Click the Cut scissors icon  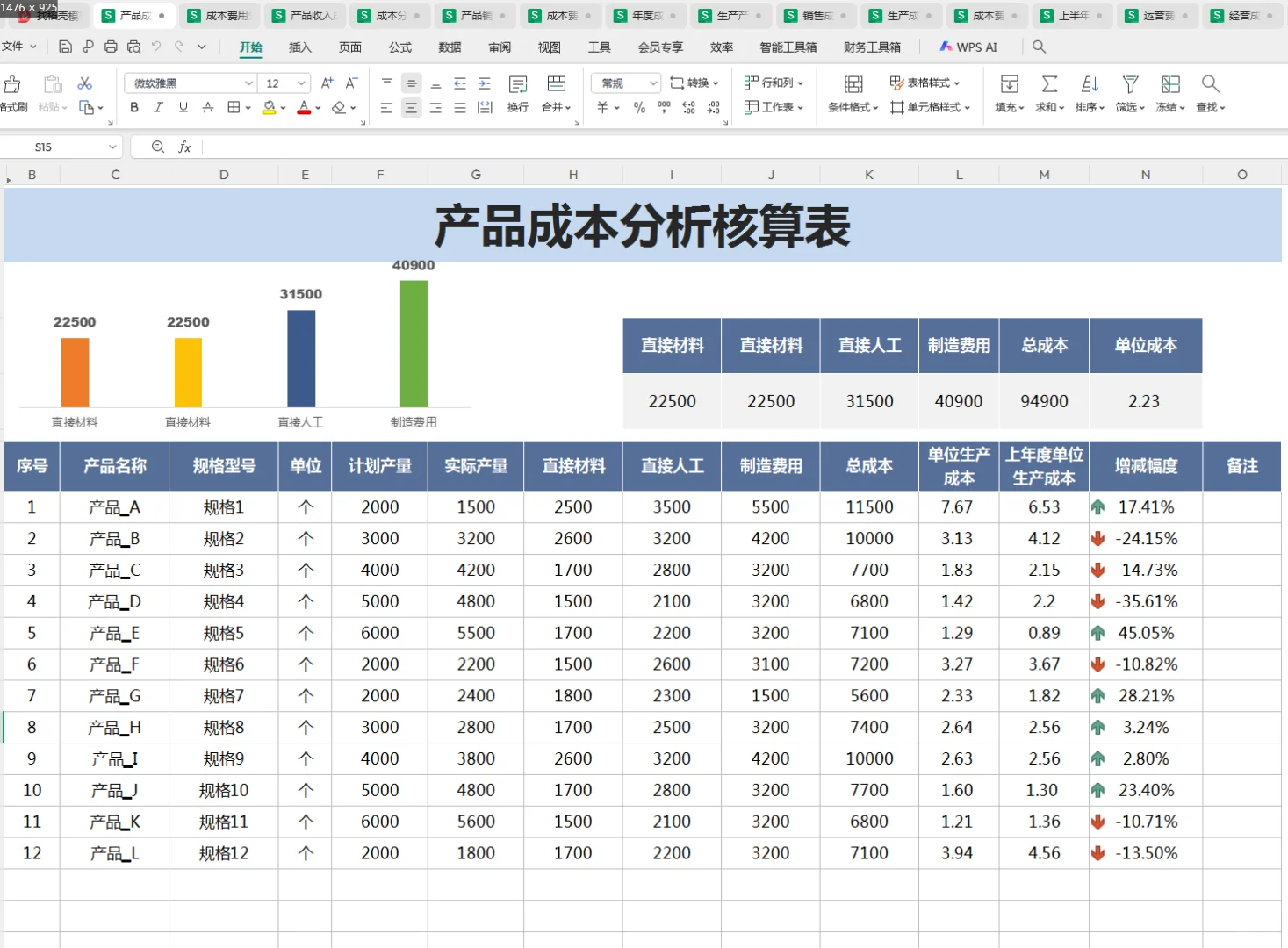(85, 83)
